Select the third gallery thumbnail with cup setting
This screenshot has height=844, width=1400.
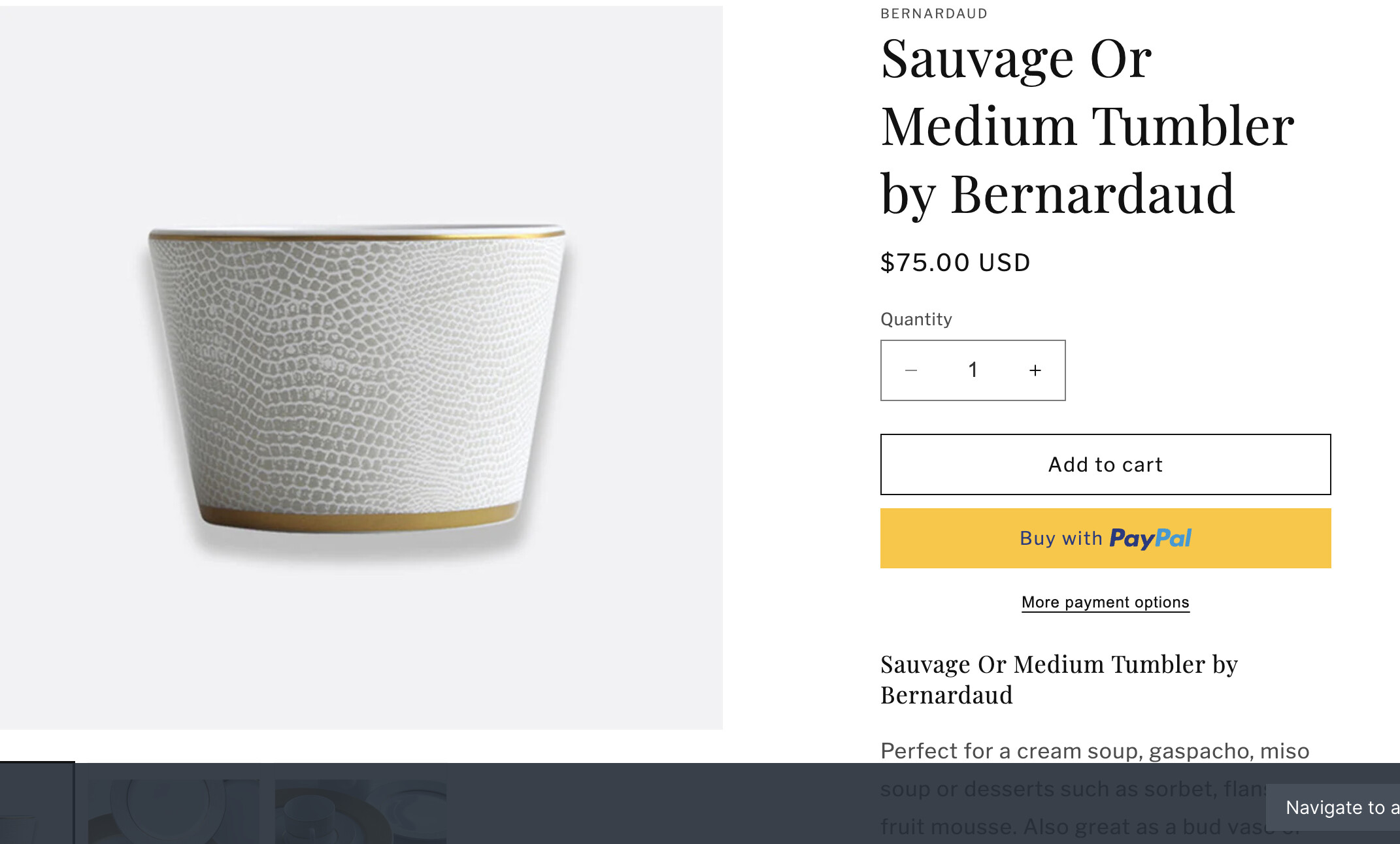[360, 810]
